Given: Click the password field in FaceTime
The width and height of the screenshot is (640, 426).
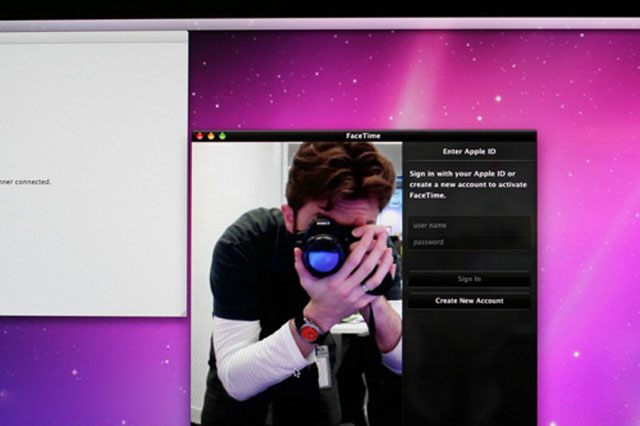Looking at the screenshot, I should (x=469, y=242).
